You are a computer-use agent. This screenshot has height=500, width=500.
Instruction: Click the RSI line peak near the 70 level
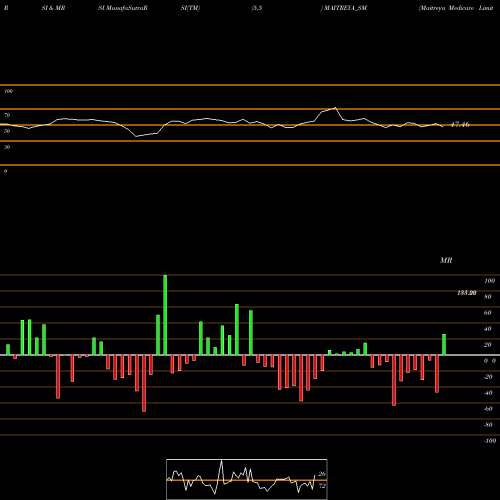335,108
